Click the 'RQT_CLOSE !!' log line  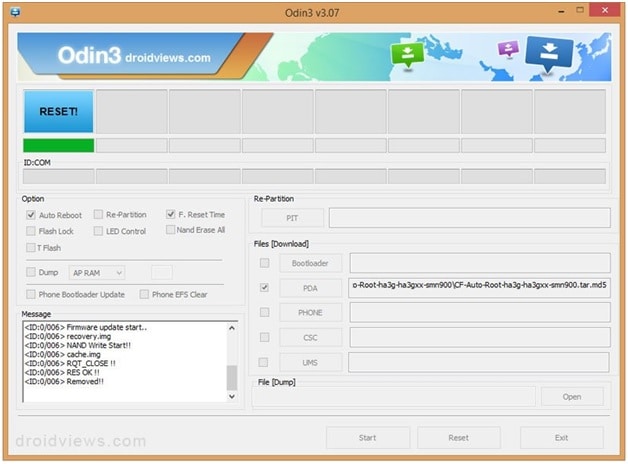(70, 363)
